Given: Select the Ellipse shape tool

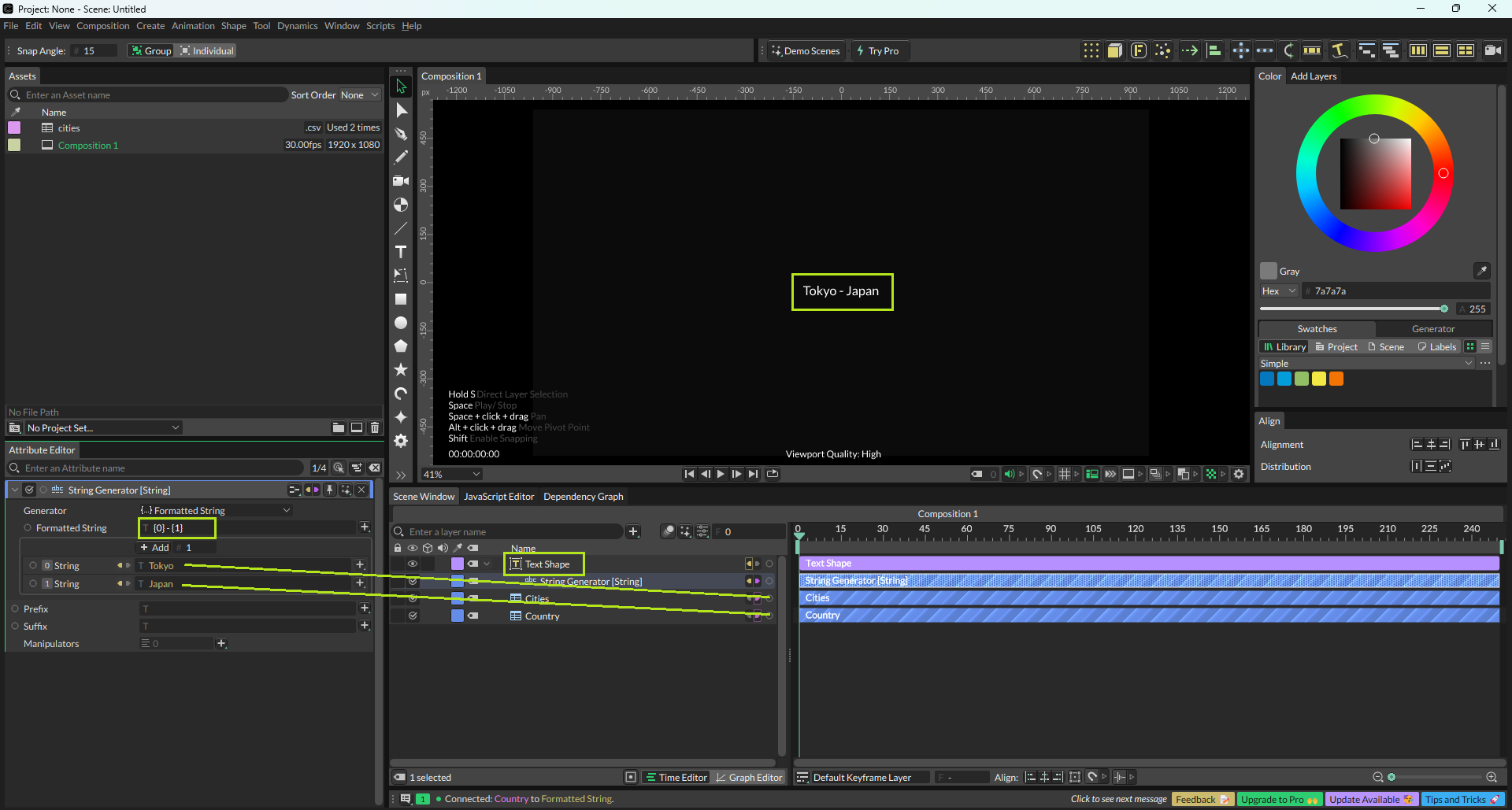Looking at the screenshot, I should click(401, 323).
